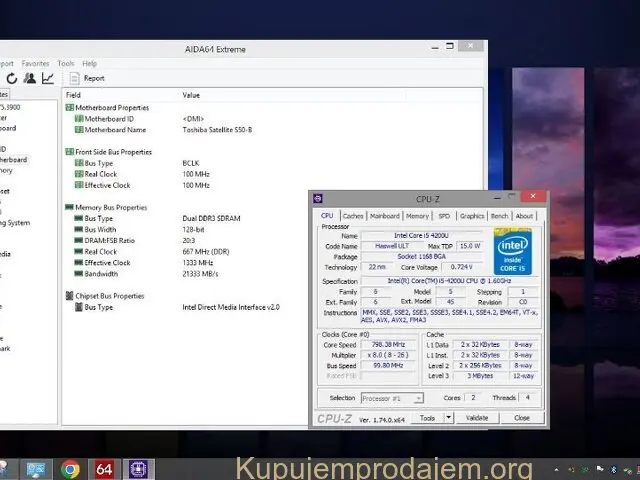Click the CPU-Z title bar app icon
The height and width of the screenshot is (480, 640).
click(x=317, y=198)
